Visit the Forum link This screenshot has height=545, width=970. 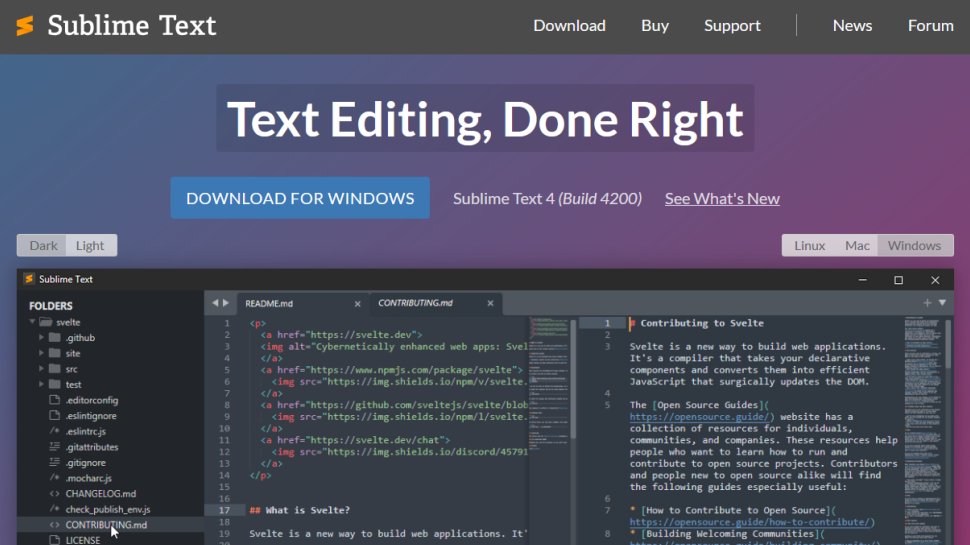tap(930, 25)
